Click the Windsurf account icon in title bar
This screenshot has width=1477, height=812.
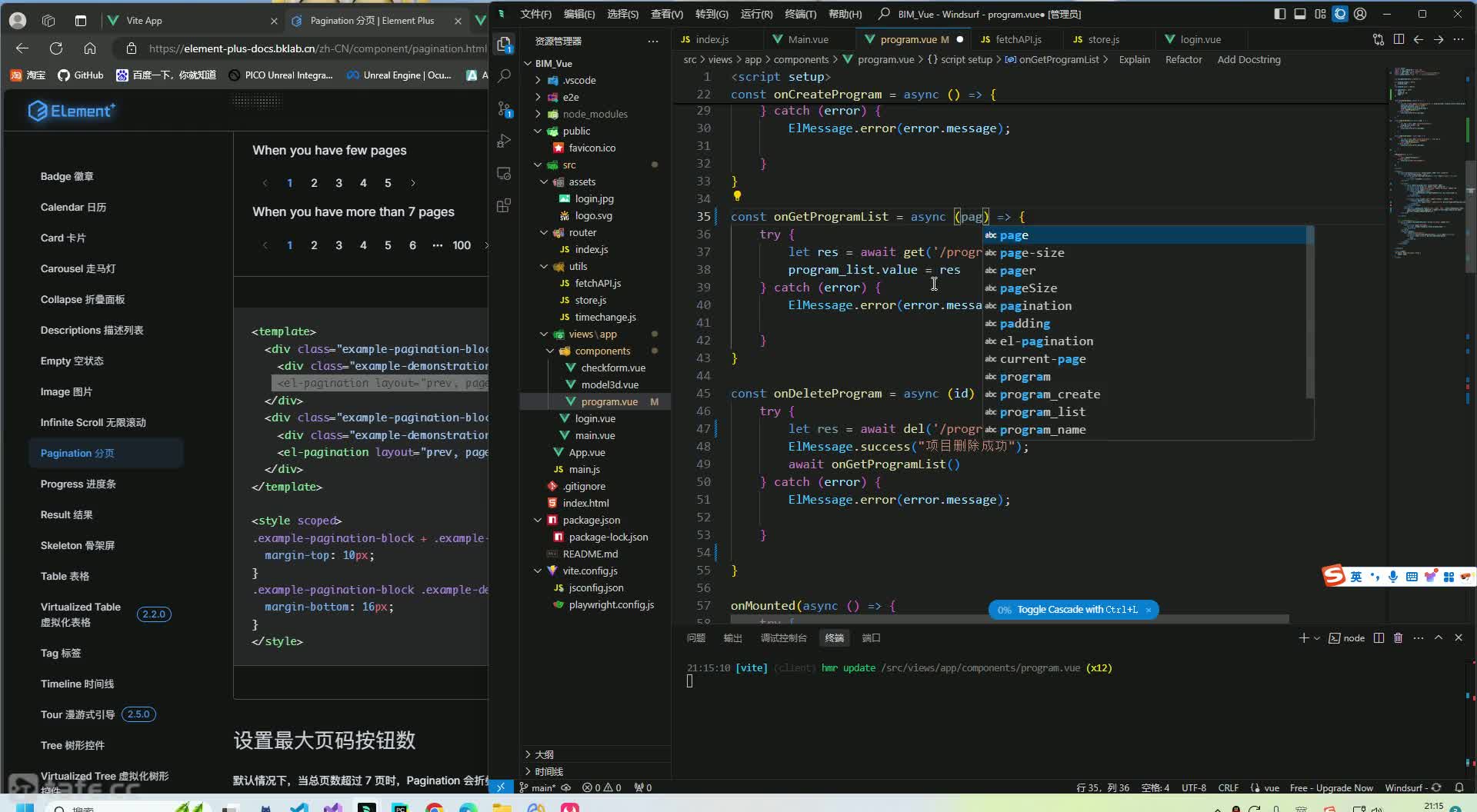tap(1360, 14)
